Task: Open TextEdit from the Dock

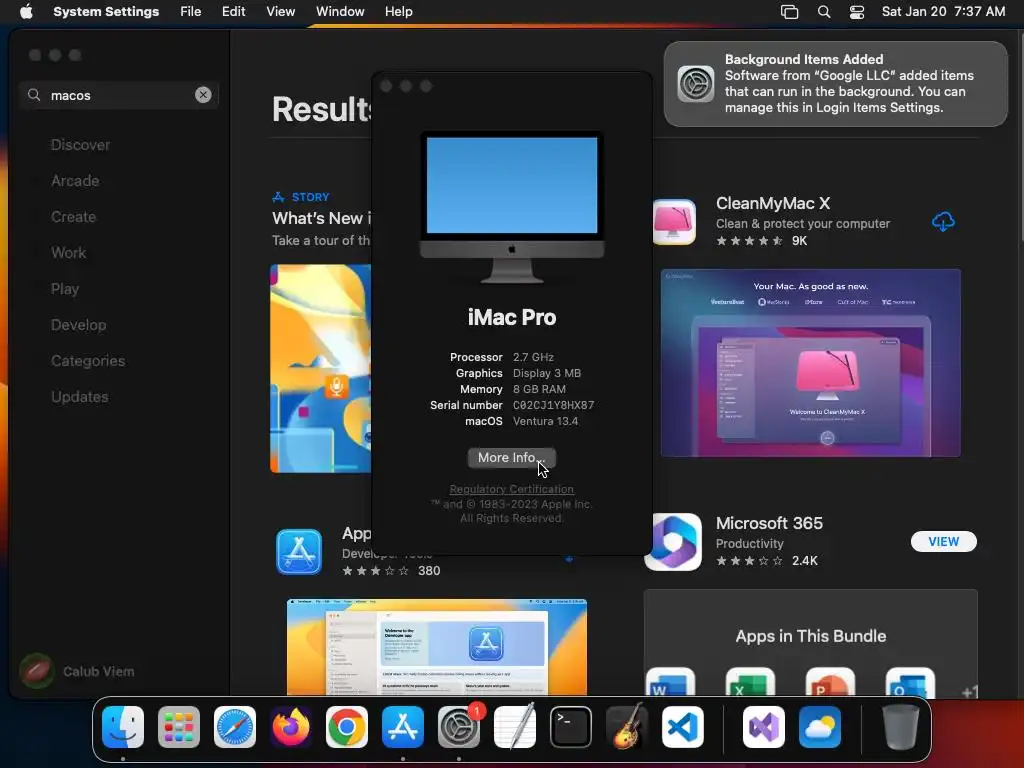Action: click(515, 727)
